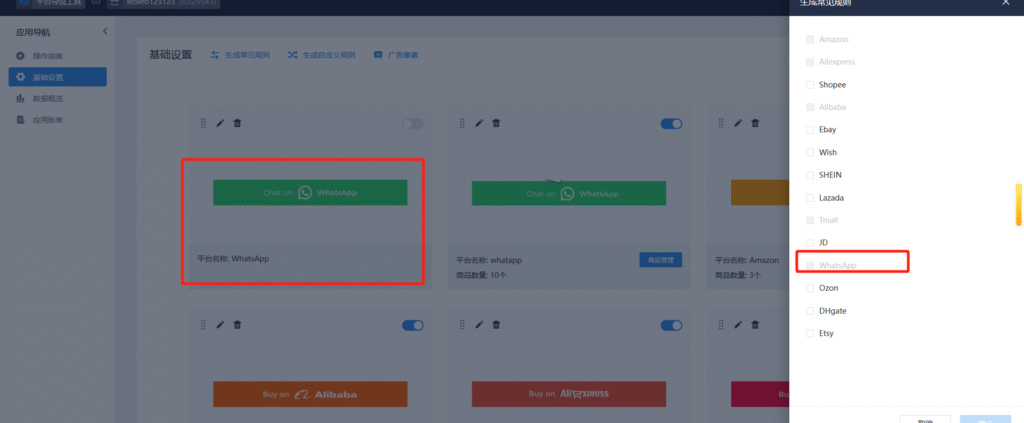Grab the drag handle on the AliExpress card
Screen dimensions: 1024x423
pos(462,324)
